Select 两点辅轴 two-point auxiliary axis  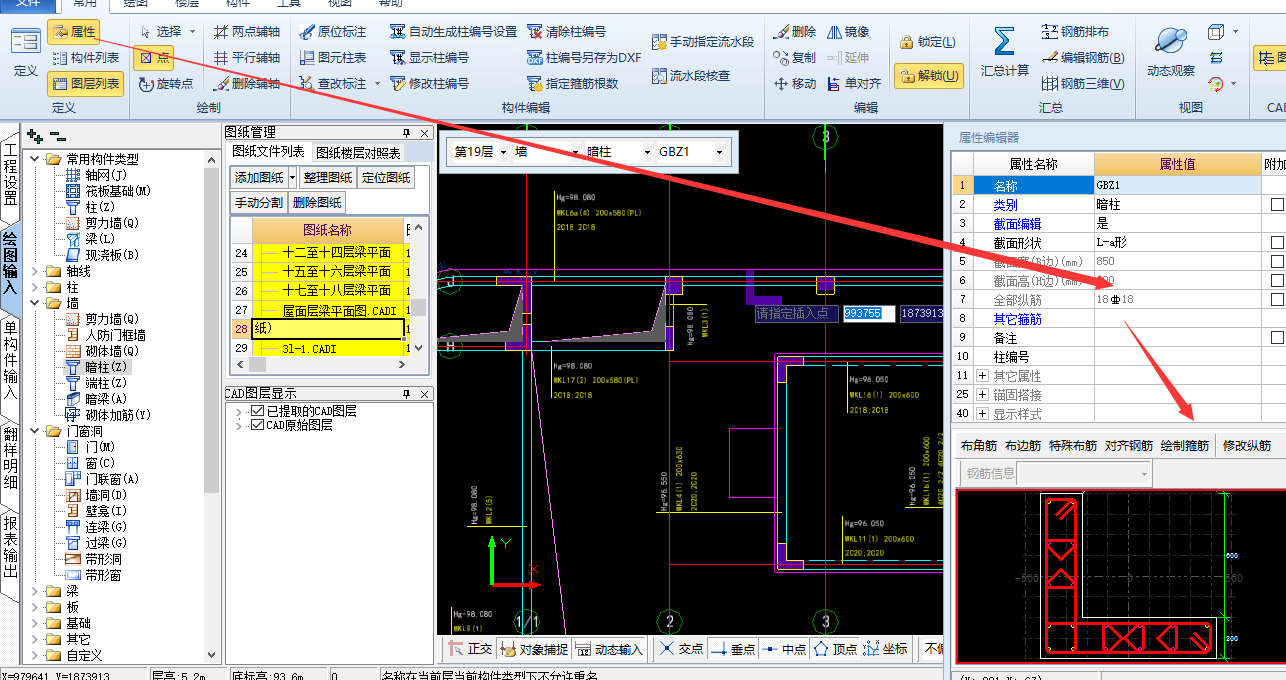click(246, 32)
